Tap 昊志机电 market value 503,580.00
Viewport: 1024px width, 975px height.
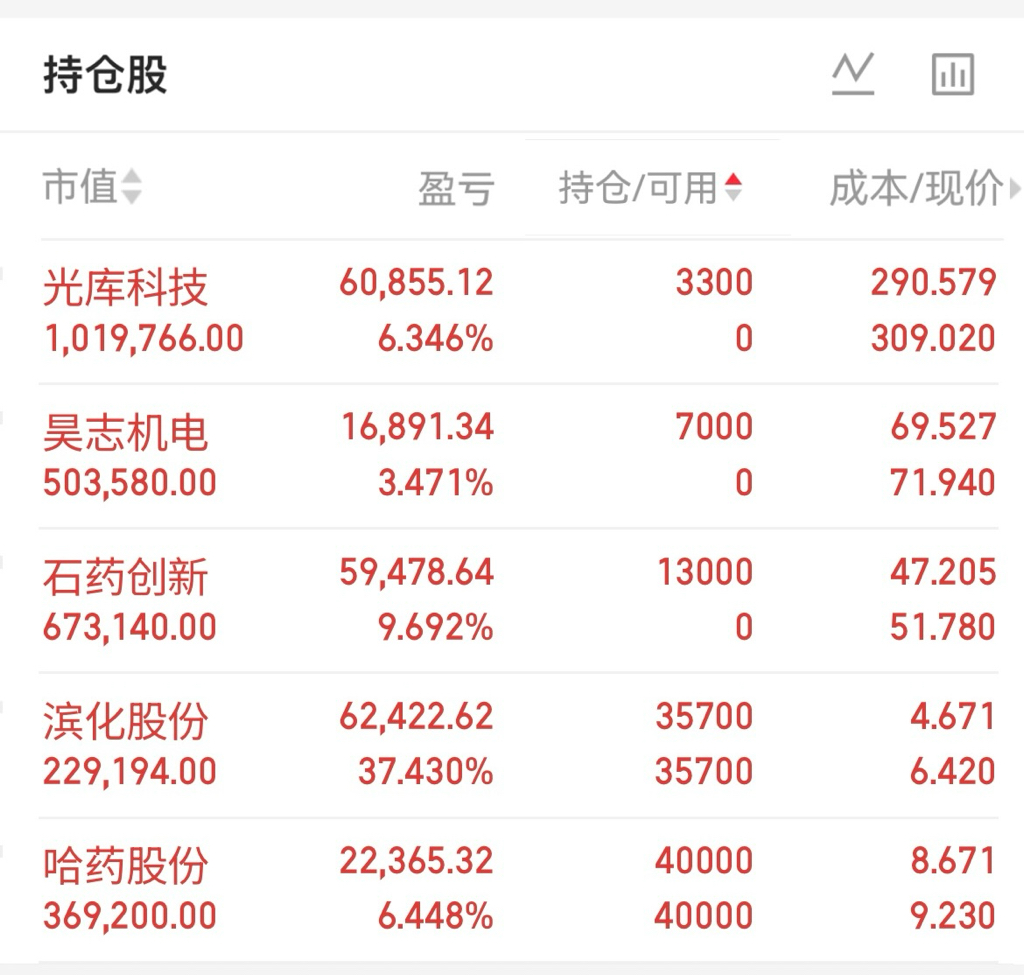pos(130,483)
